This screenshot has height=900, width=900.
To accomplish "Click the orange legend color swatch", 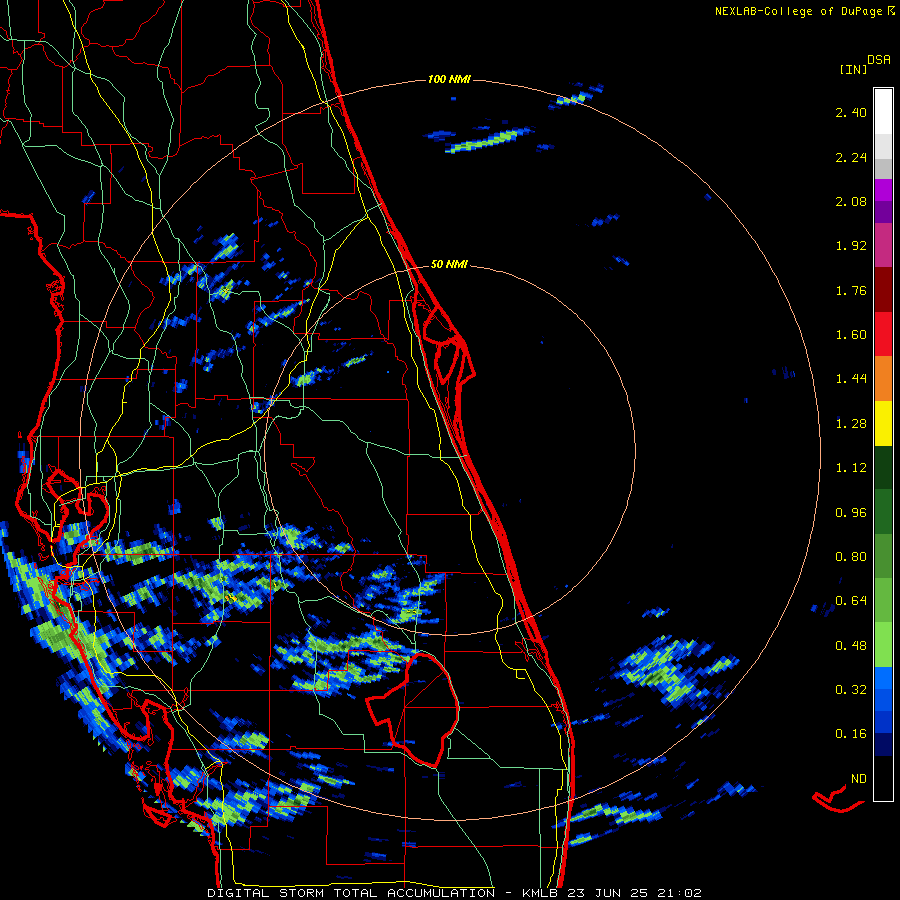I will [883, 379].
